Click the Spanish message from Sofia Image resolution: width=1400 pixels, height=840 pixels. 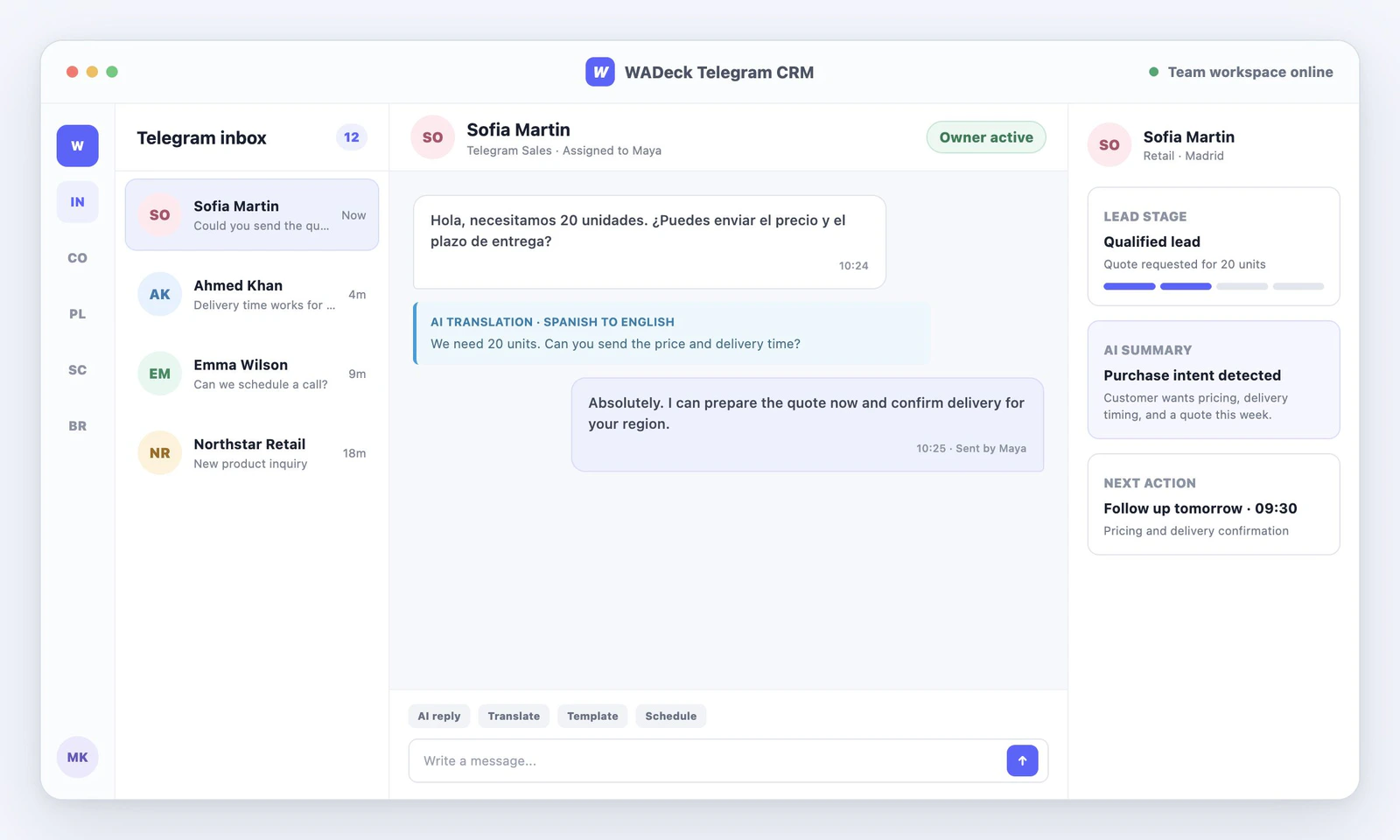point(649,241)
